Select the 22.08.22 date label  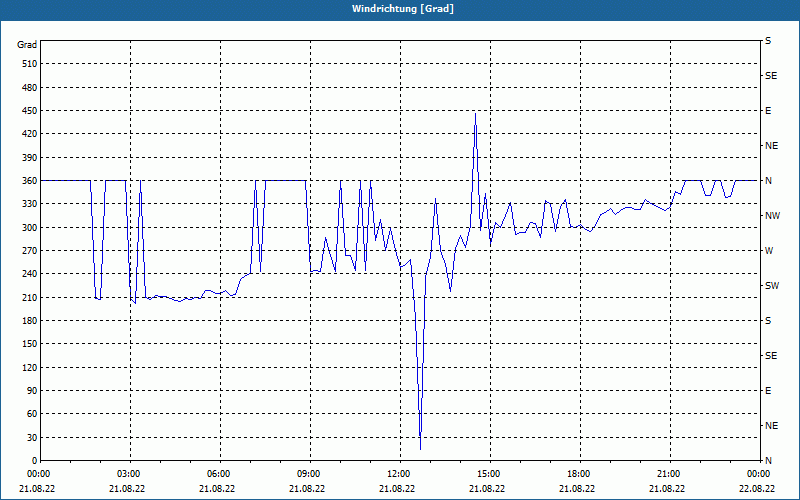tap(757, 489)
